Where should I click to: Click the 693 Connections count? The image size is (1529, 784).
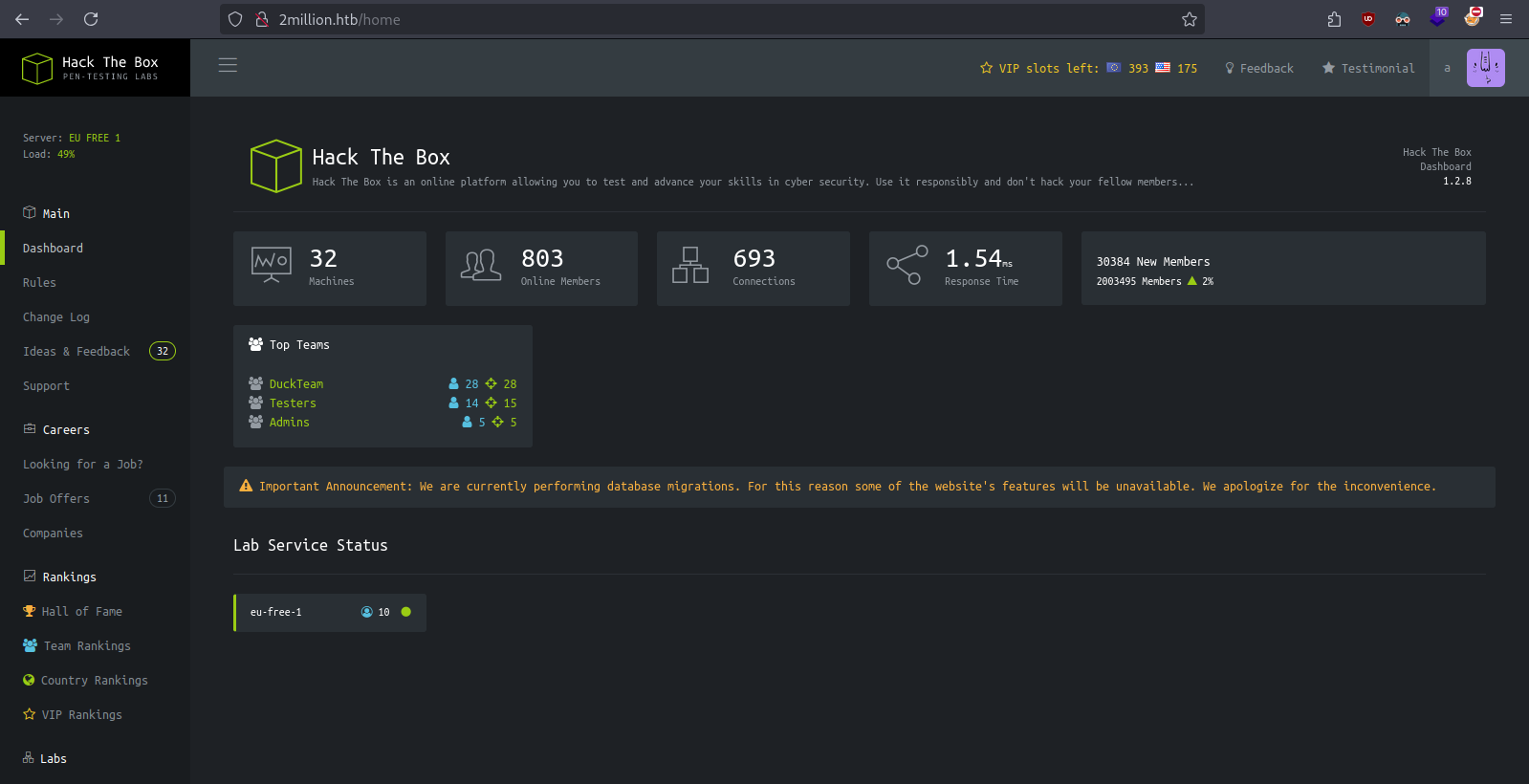click(x=754, y=258)
